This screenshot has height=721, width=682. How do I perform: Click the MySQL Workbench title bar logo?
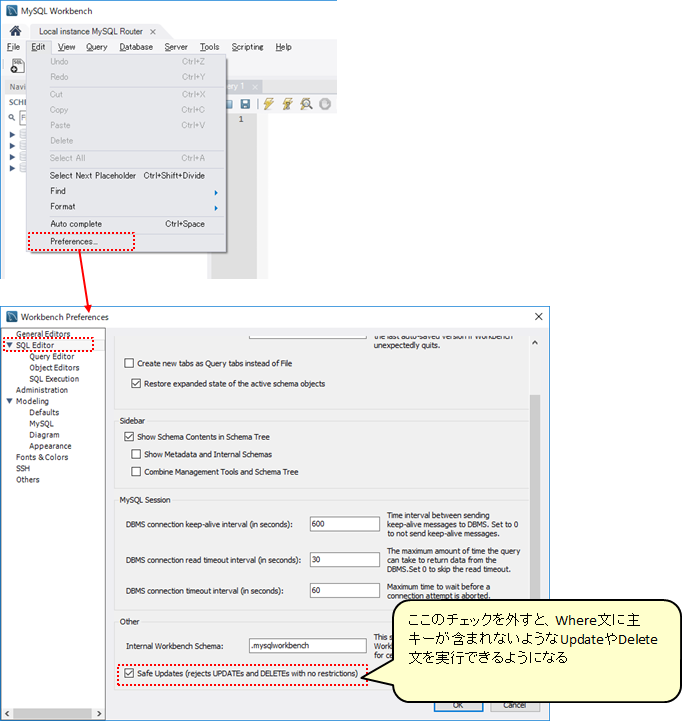pos(12,11)
